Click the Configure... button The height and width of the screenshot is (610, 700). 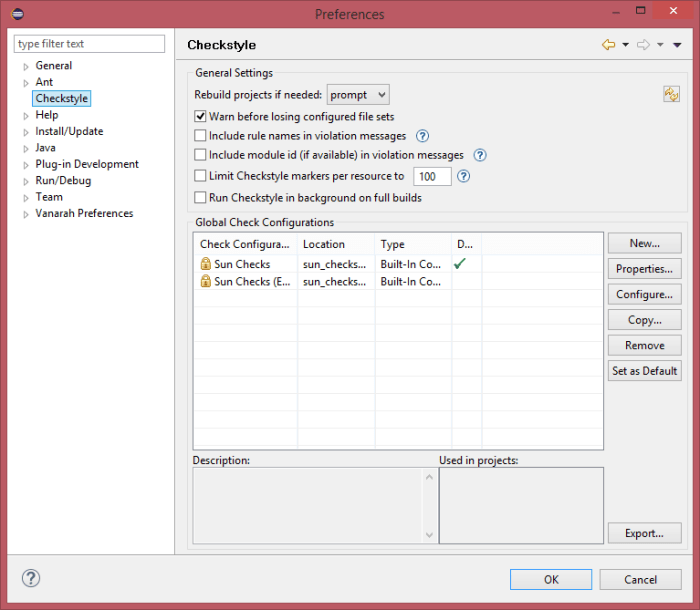click(x=645, y=294)
